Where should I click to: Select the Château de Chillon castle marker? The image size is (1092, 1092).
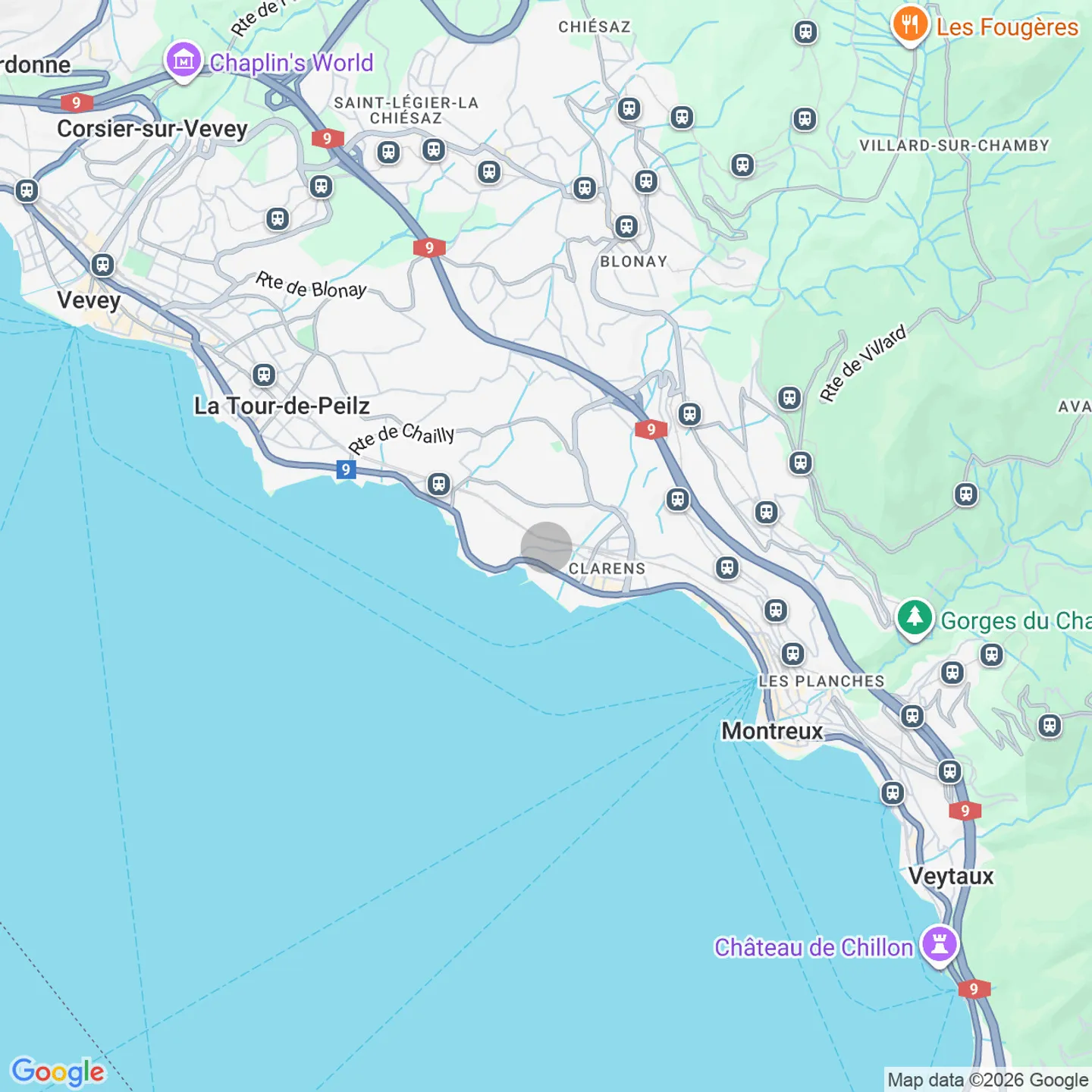tap(940, 946)
